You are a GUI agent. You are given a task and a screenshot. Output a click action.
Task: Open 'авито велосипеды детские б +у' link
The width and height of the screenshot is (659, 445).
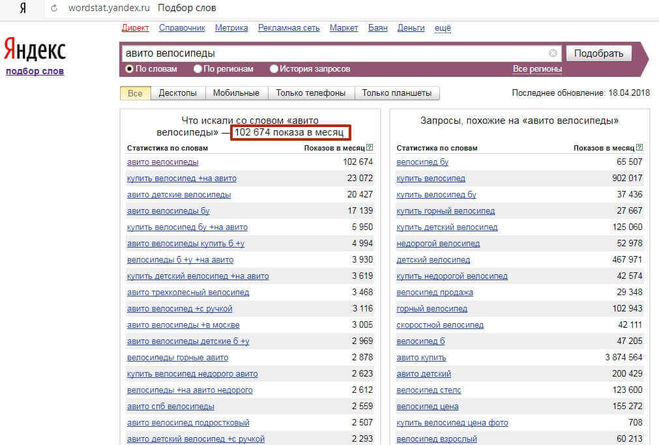[x=188, y=342]
